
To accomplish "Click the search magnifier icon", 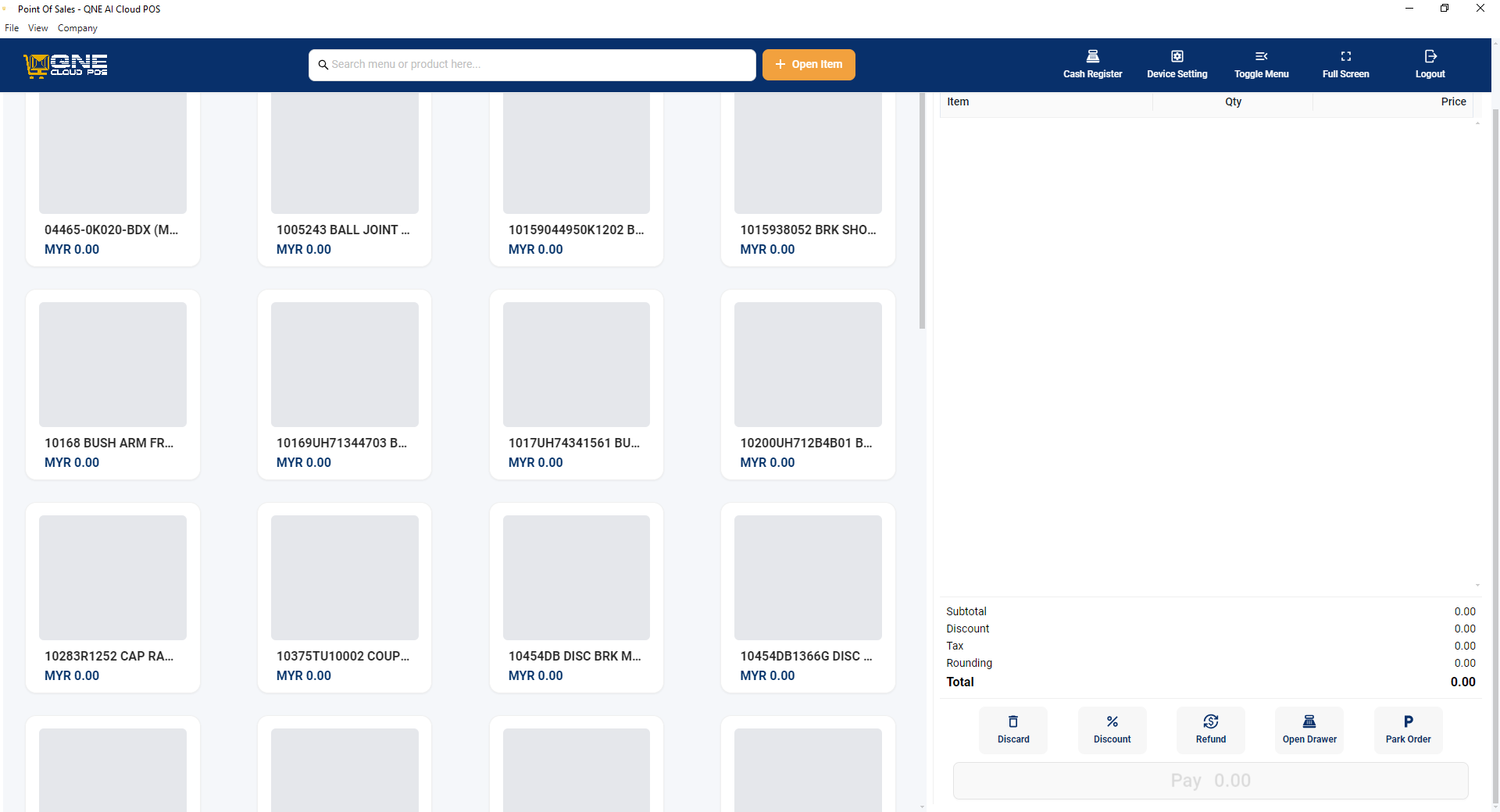I will tap(323, 65).
